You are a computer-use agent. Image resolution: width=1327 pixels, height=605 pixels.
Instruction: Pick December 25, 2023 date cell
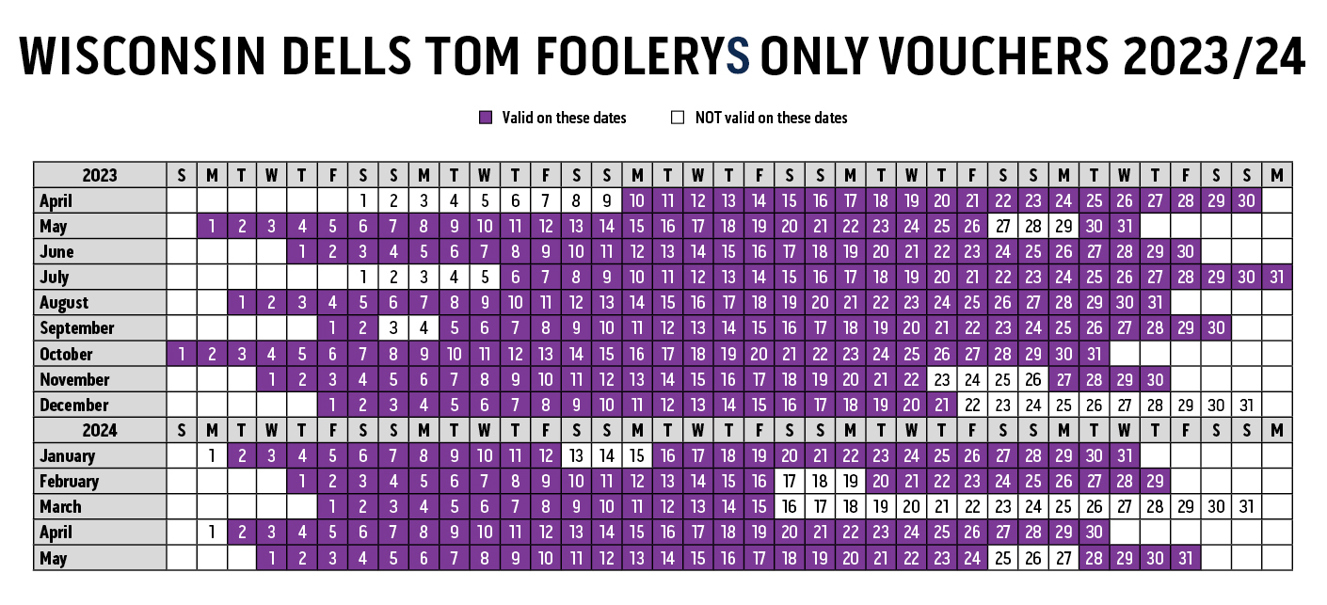(x=1064, y=405)
